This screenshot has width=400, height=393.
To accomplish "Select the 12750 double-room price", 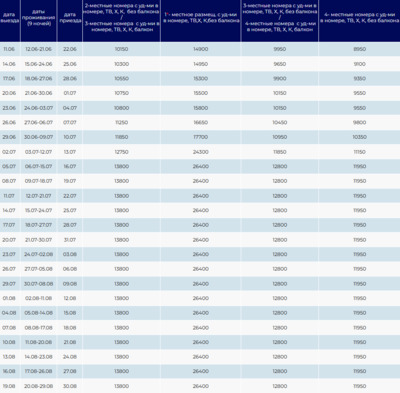I will tap(121, 152).
